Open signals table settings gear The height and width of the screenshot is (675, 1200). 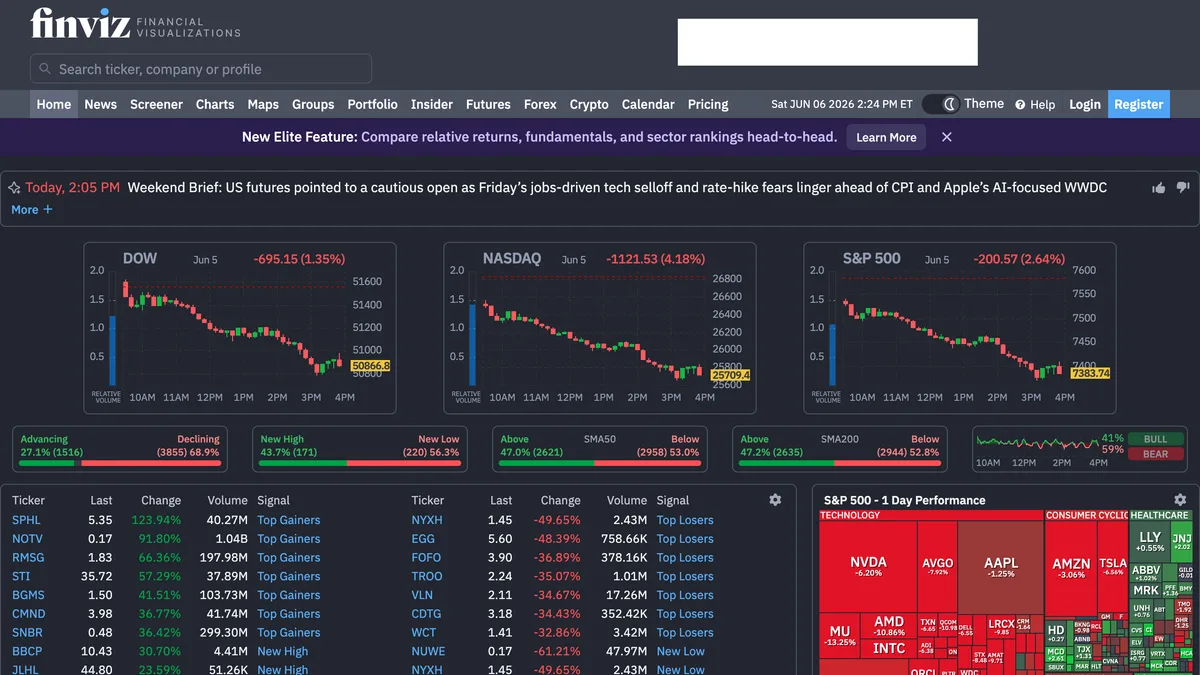tap(775, 499)
